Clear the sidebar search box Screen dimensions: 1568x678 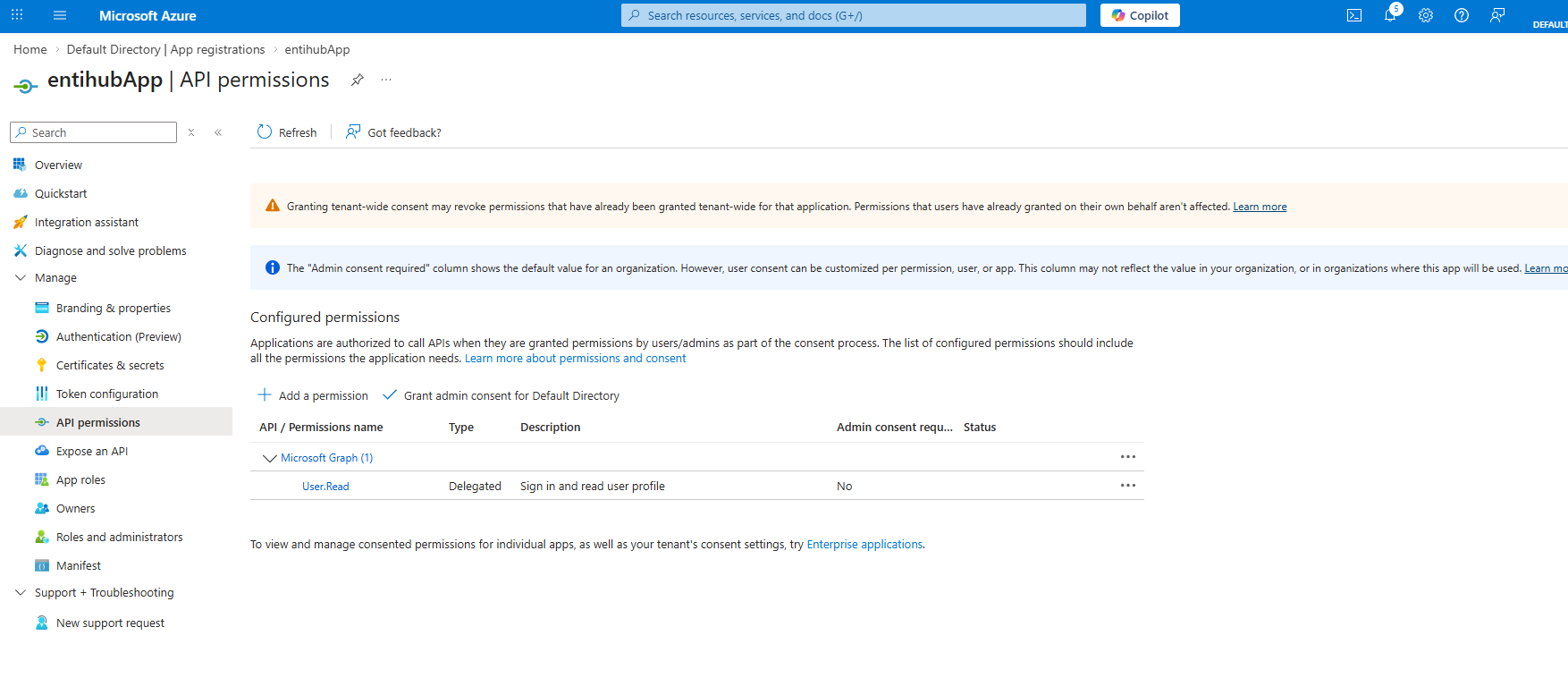[191, 132]
